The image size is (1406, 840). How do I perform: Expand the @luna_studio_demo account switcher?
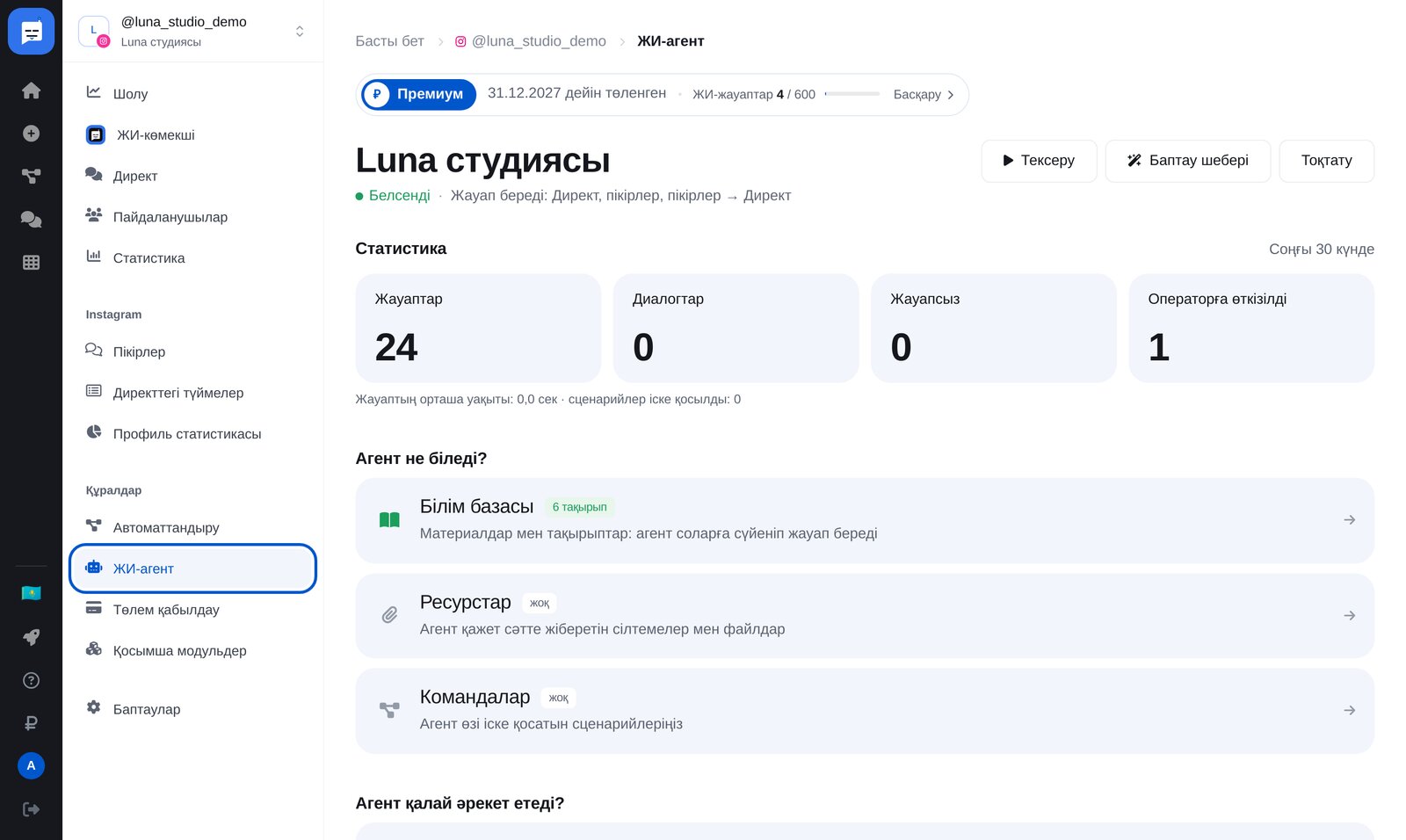[192, 32]
